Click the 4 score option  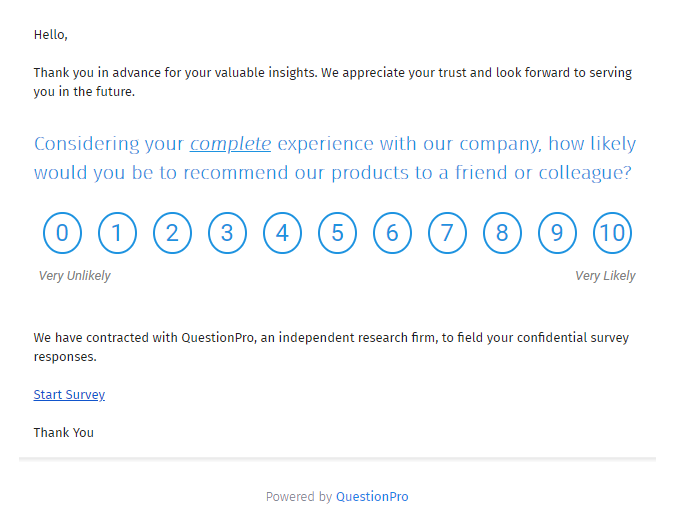pyautogui.click(x=282, y=234)
